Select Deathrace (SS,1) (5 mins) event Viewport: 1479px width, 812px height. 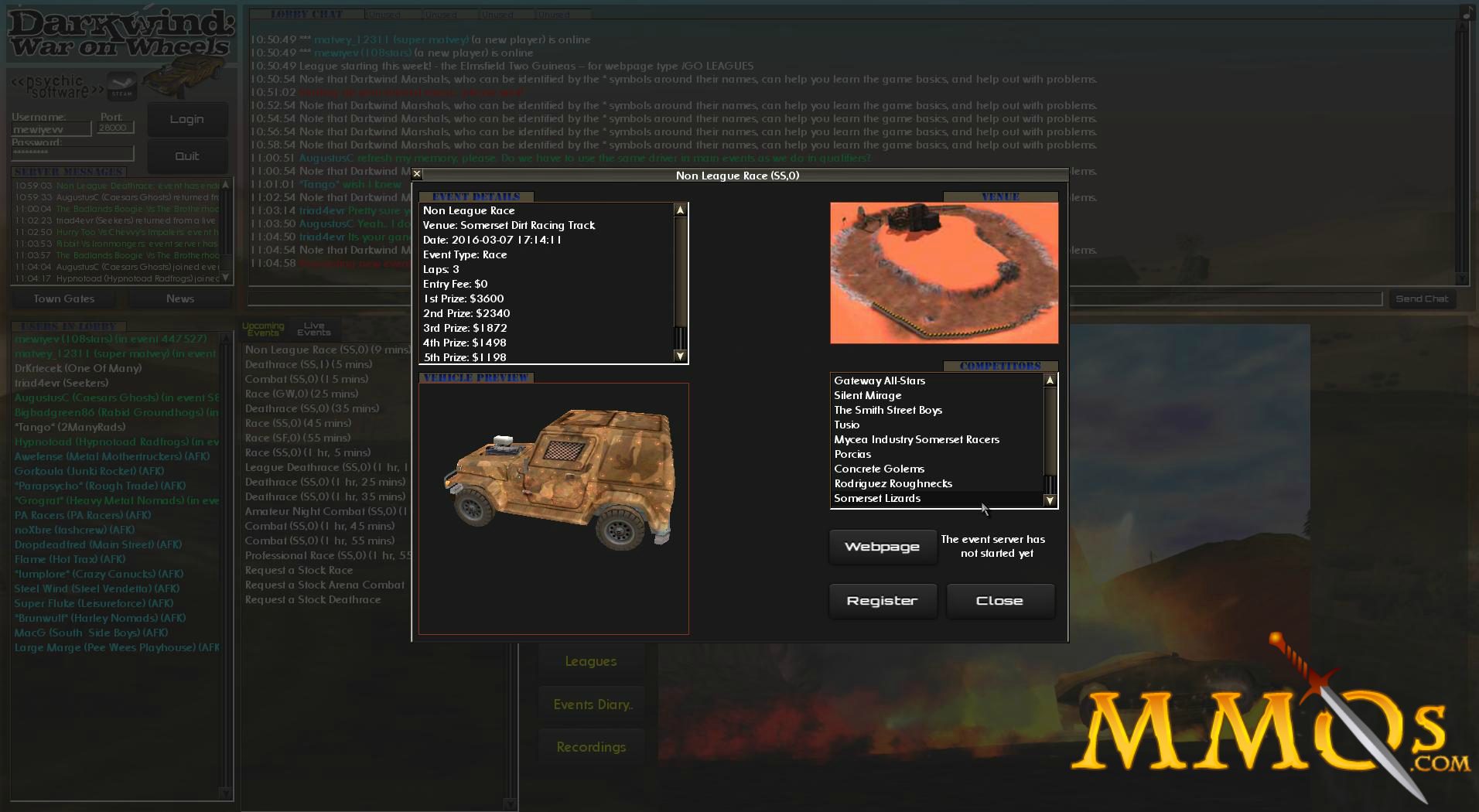pyautogui.click(x=309, y=364)
